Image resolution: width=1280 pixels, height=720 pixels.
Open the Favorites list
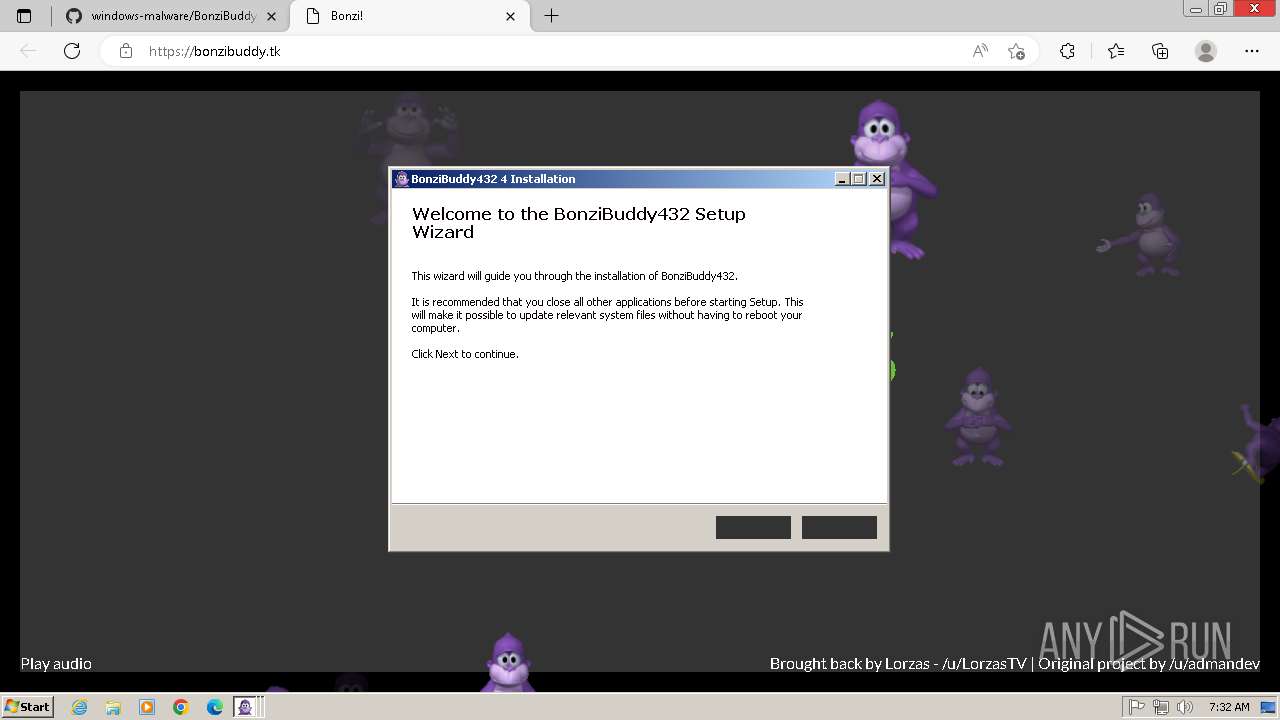point(1116,51)
